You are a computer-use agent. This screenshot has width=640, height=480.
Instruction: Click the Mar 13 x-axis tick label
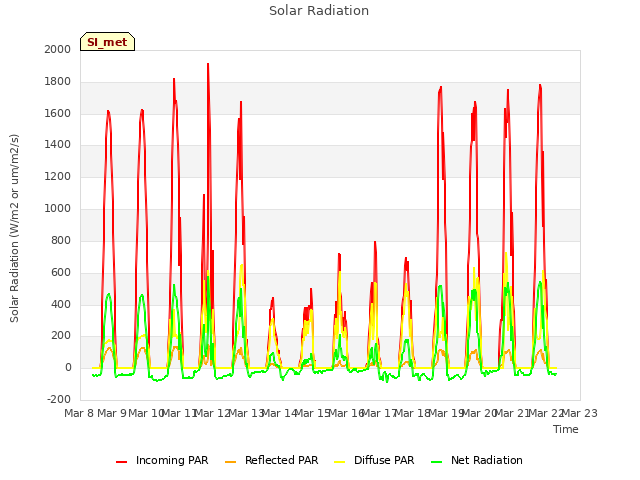coord(246,413)
